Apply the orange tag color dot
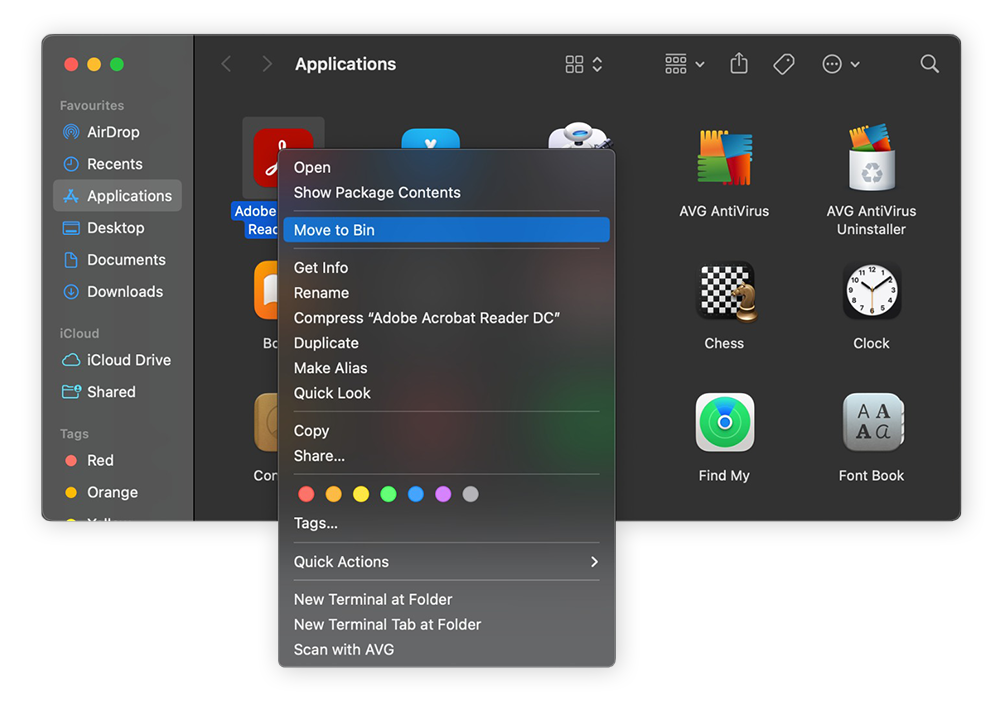Viewport: 1000px width, 703px height. click(334, 494)
